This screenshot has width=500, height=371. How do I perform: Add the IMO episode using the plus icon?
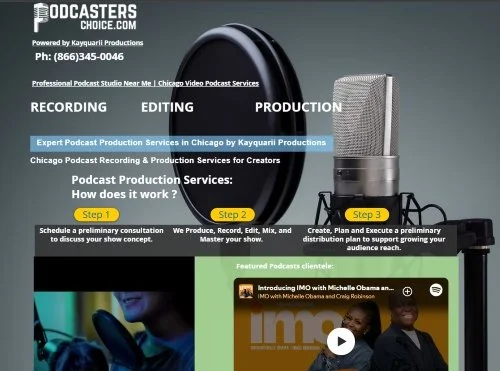click(x=407, y=292)
